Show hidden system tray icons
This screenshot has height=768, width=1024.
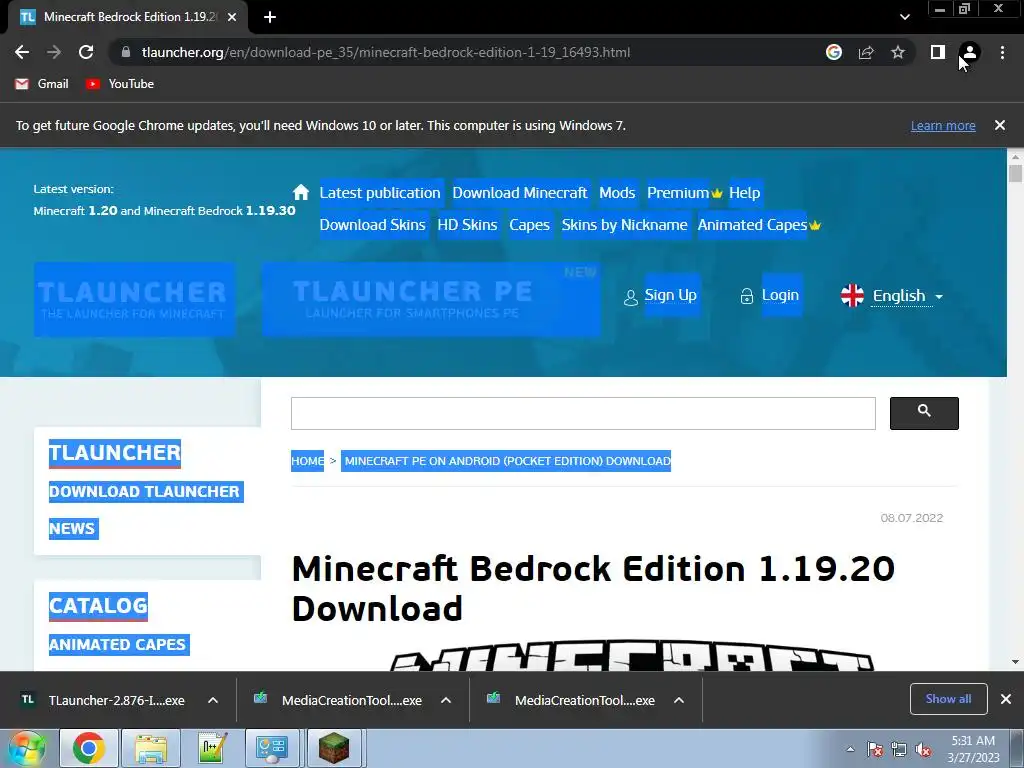point(850,750)
